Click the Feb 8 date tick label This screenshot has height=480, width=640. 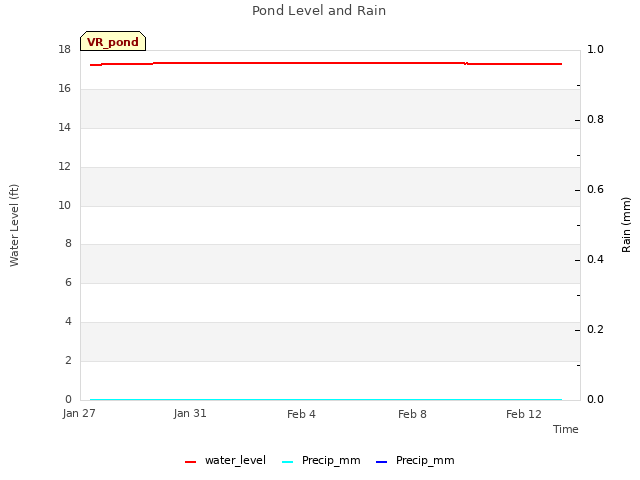(x=412, y=414)
